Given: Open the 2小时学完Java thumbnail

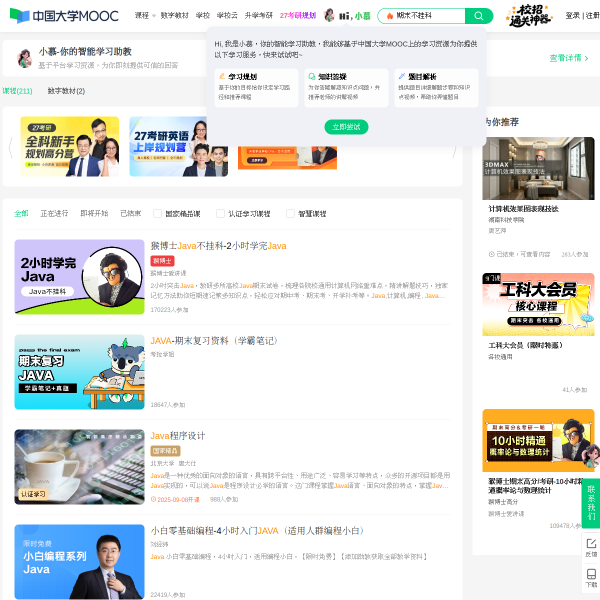Looking at the screenshot, I should tap(80, 277).
